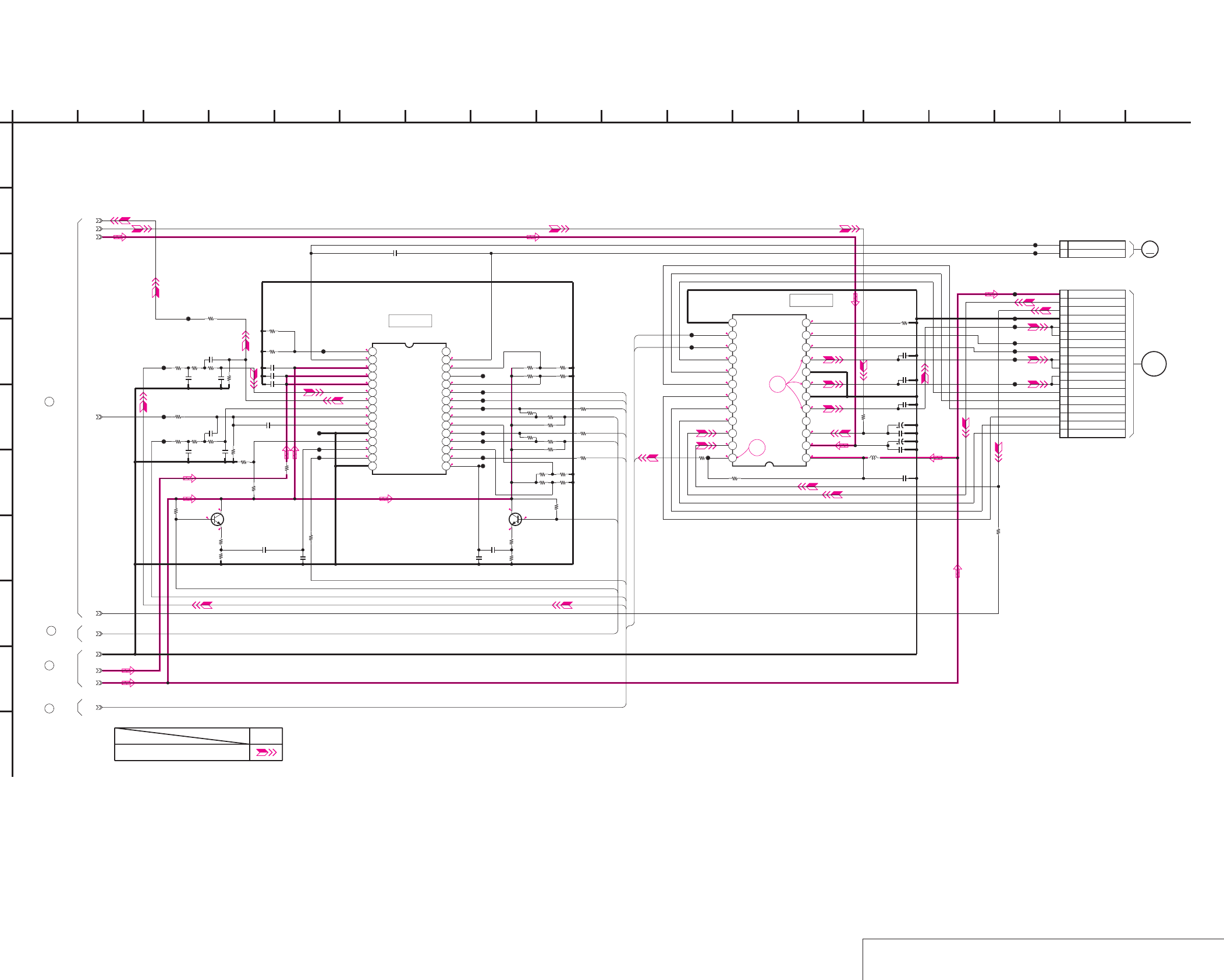
Task: Click the left transistor symbol below the large IC
Action: (x=217, y=519)
